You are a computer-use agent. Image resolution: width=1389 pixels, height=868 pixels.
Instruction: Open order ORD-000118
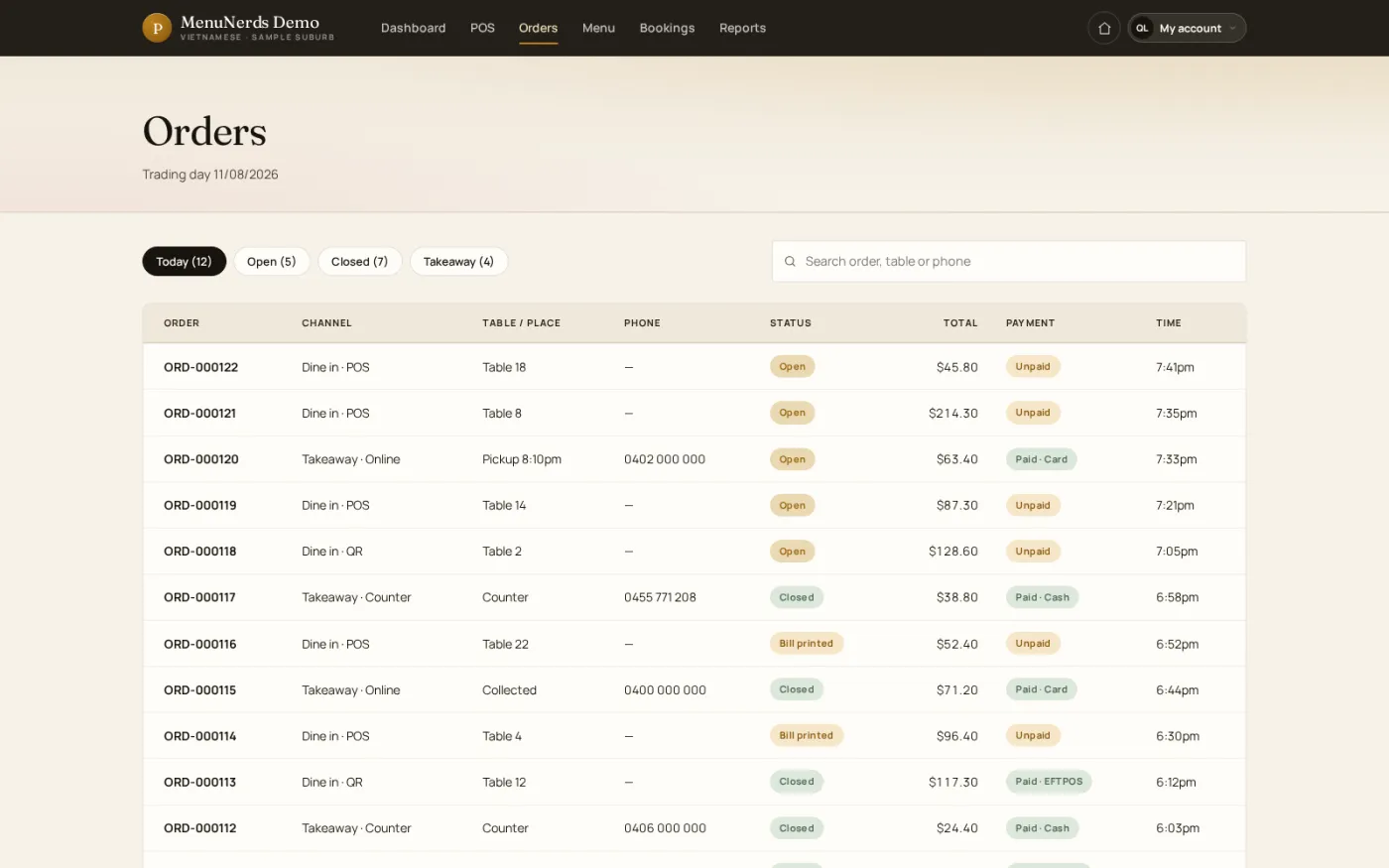[x=199, y=552]
